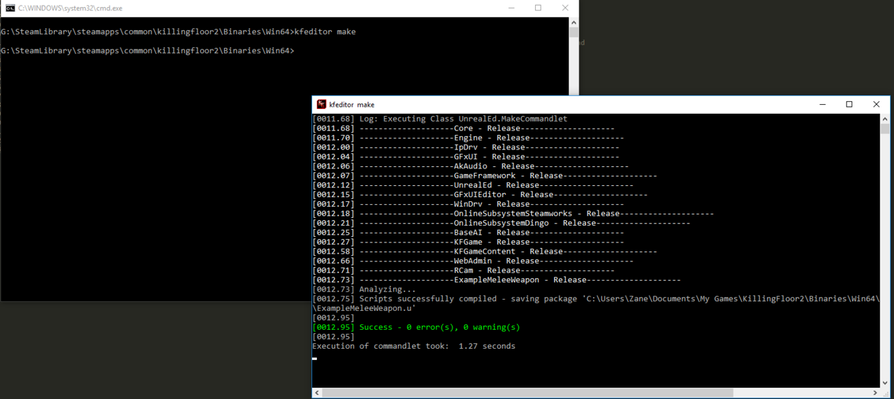
Task: Click the 'Execution of commandlet took: 1.27 seconds' line
Action: pos(414,346)
